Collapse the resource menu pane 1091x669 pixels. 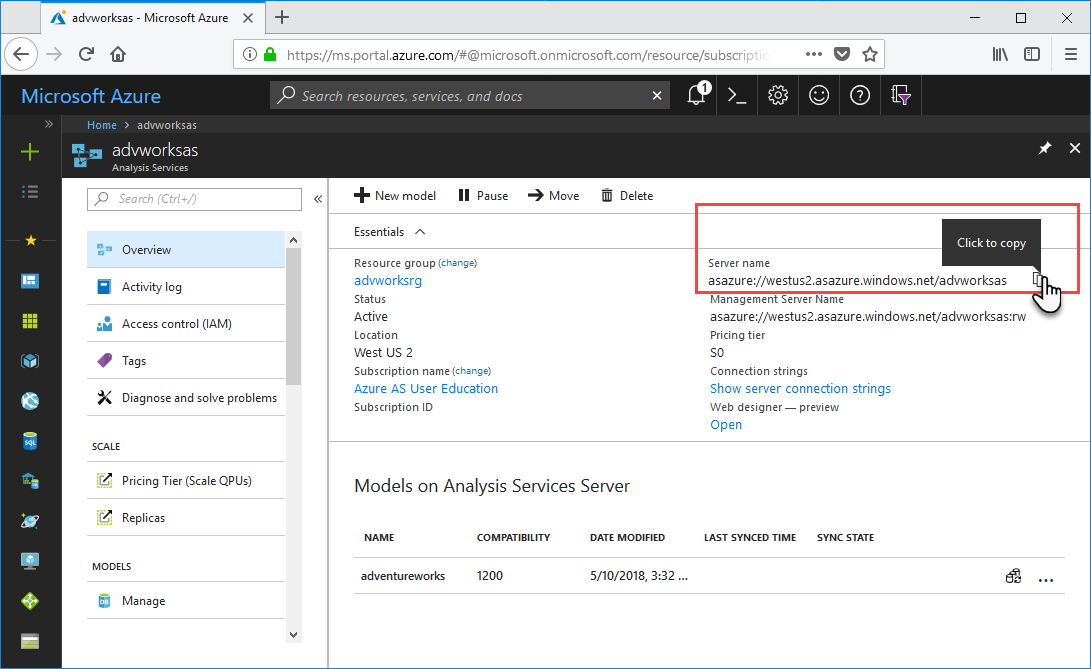tap(318, 199)
